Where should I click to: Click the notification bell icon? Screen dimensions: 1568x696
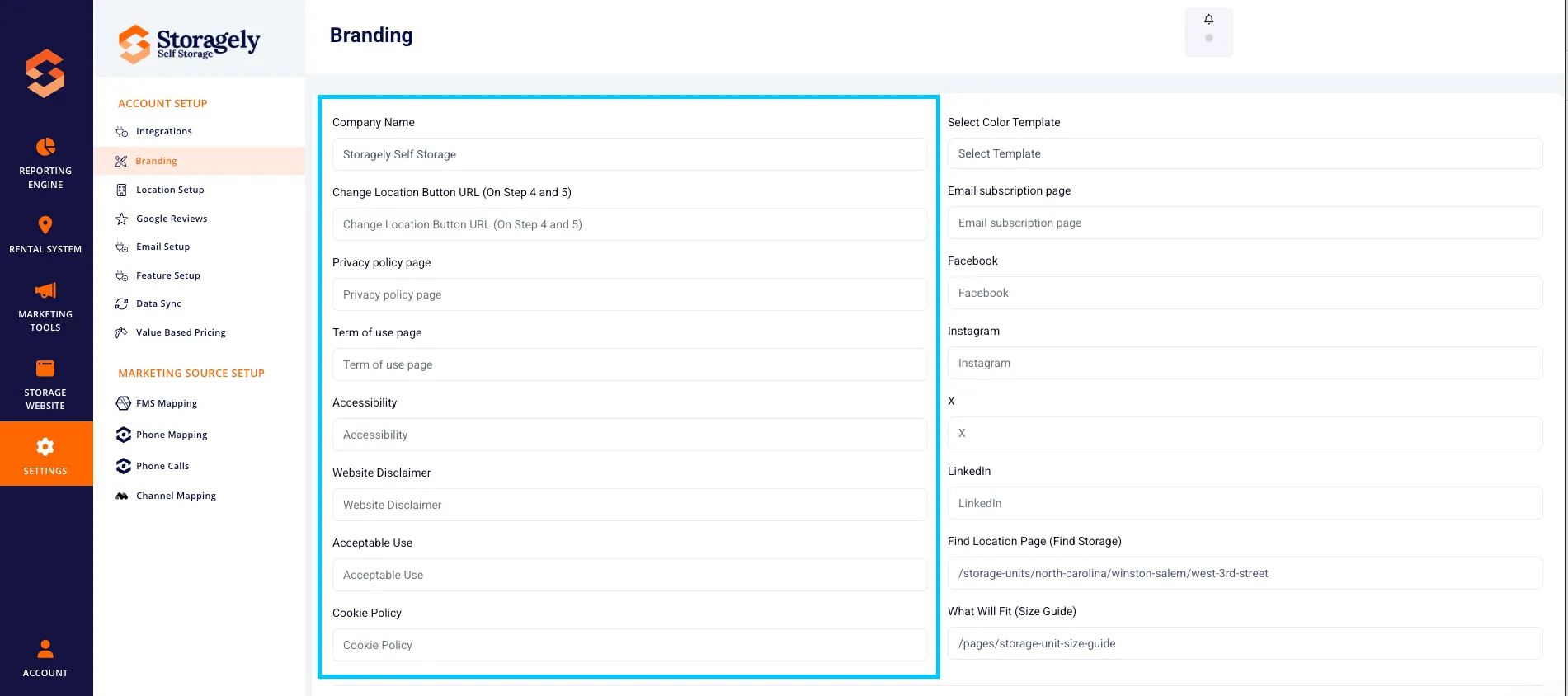tap(1209, 20)
